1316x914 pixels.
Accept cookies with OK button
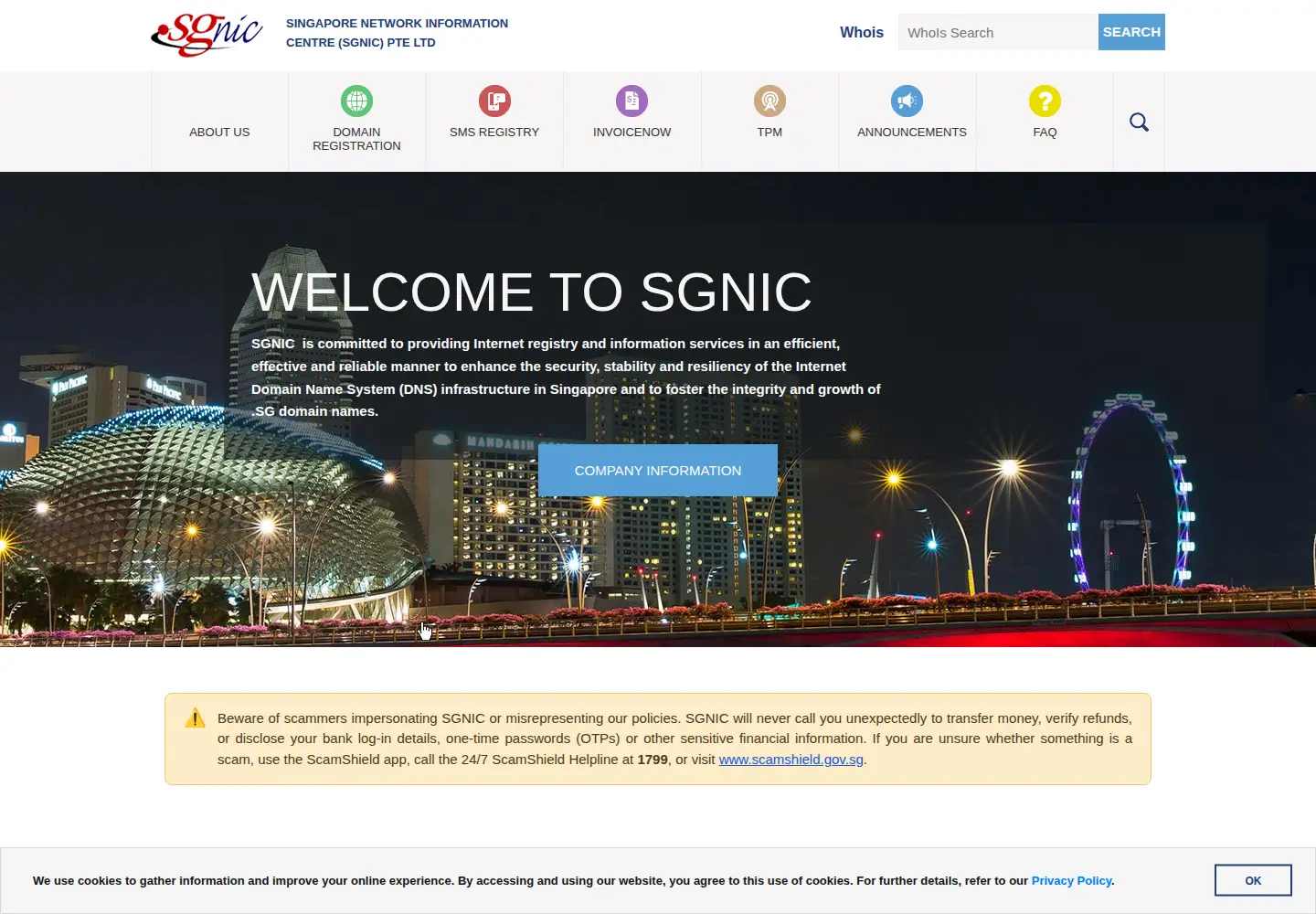pyautogui.click(x=1253, y=880)
